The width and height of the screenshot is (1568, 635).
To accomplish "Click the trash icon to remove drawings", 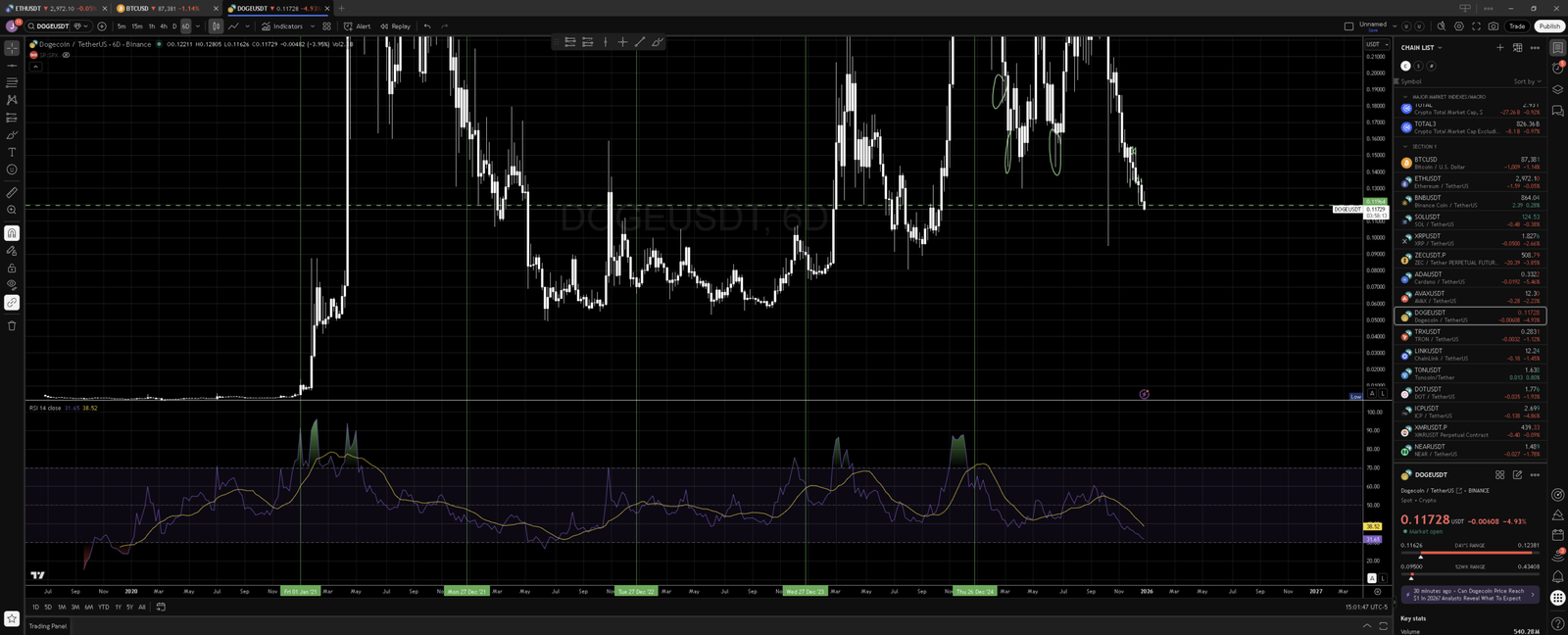I will pyautogui.click(x=12, y=325).
